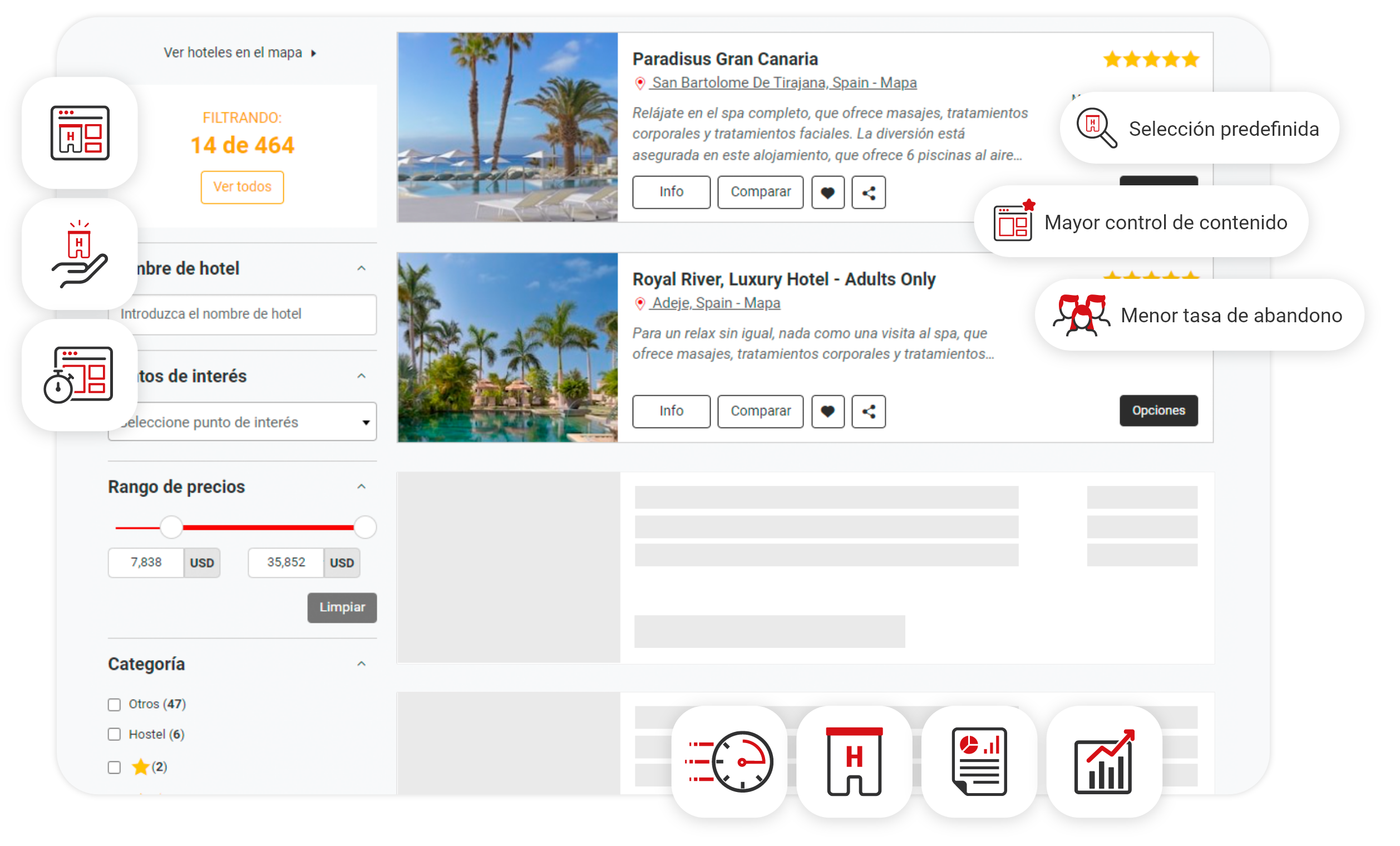Click the hand holding hotel icon tile

80,253
